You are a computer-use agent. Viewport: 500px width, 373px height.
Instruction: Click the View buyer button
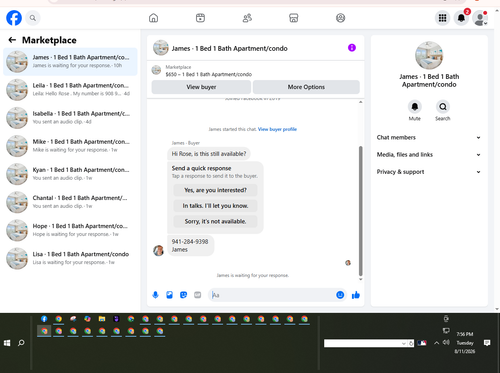pyautogui.click(x=201, y=87)
